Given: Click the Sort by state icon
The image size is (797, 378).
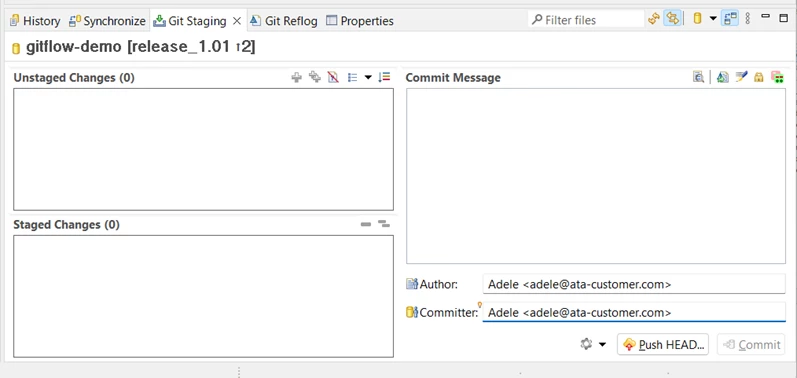Looking at the screenshot, I should pos(384,77).
